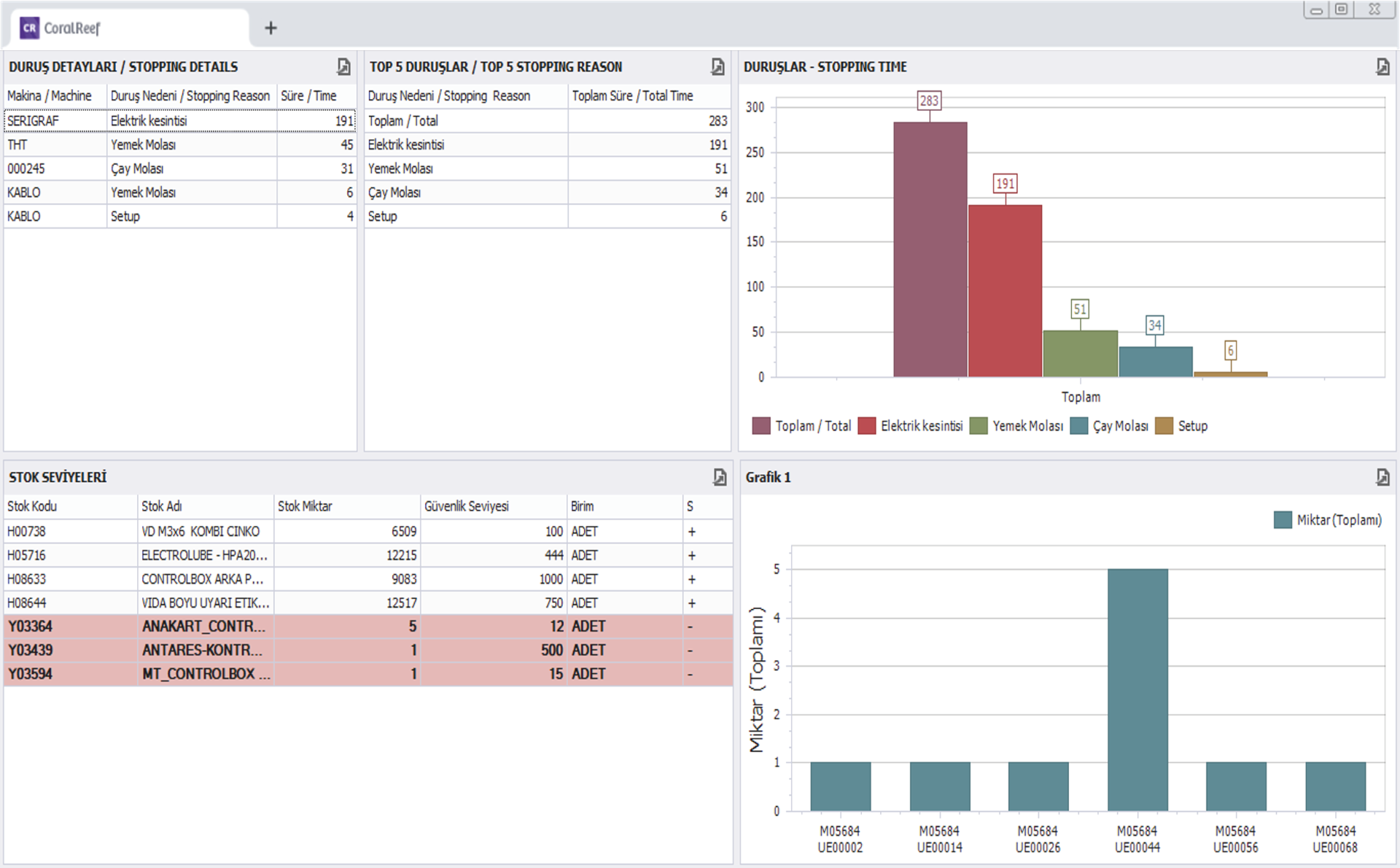This screenshot has width=1400, height=868.
Task: Toggle Miktar (Toplamı) legend entry
Action: [x=1328, y=520]
